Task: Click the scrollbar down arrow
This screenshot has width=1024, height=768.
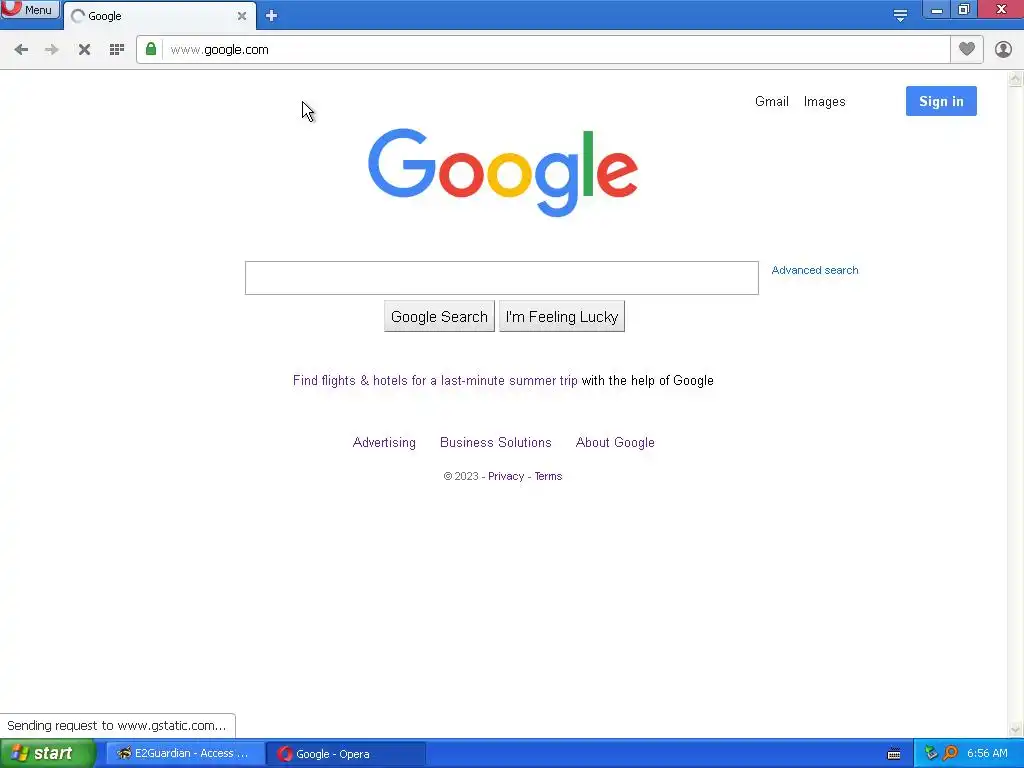Action: coord(1015,729)
